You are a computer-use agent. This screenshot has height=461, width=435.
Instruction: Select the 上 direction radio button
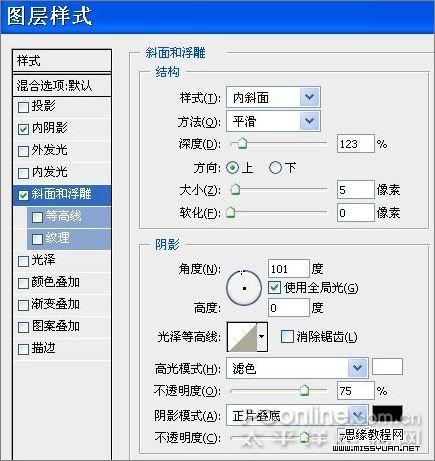(x=233, y=168)
